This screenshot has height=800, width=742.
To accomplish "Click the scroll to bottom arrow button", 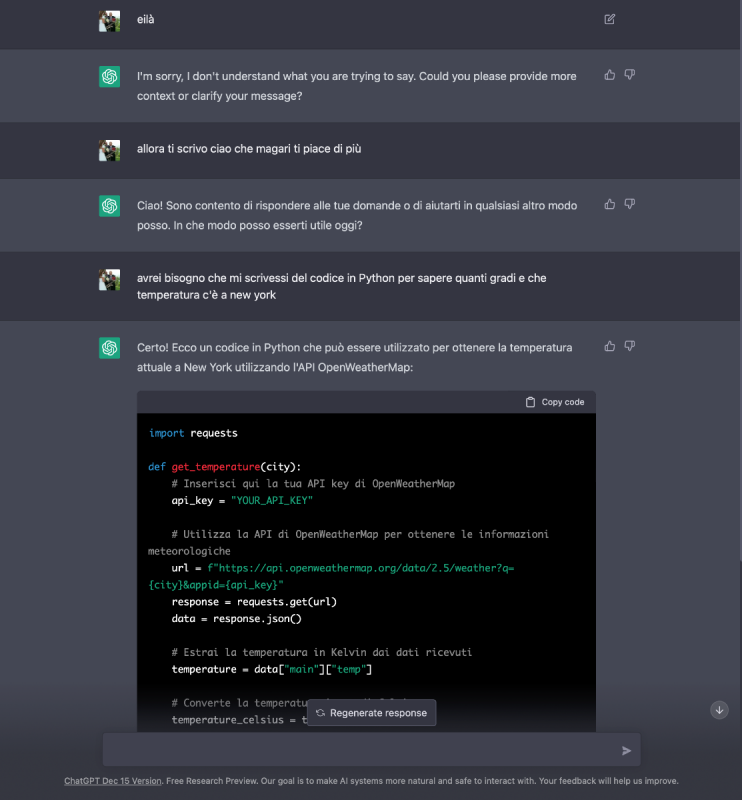I will click(719, 709).
